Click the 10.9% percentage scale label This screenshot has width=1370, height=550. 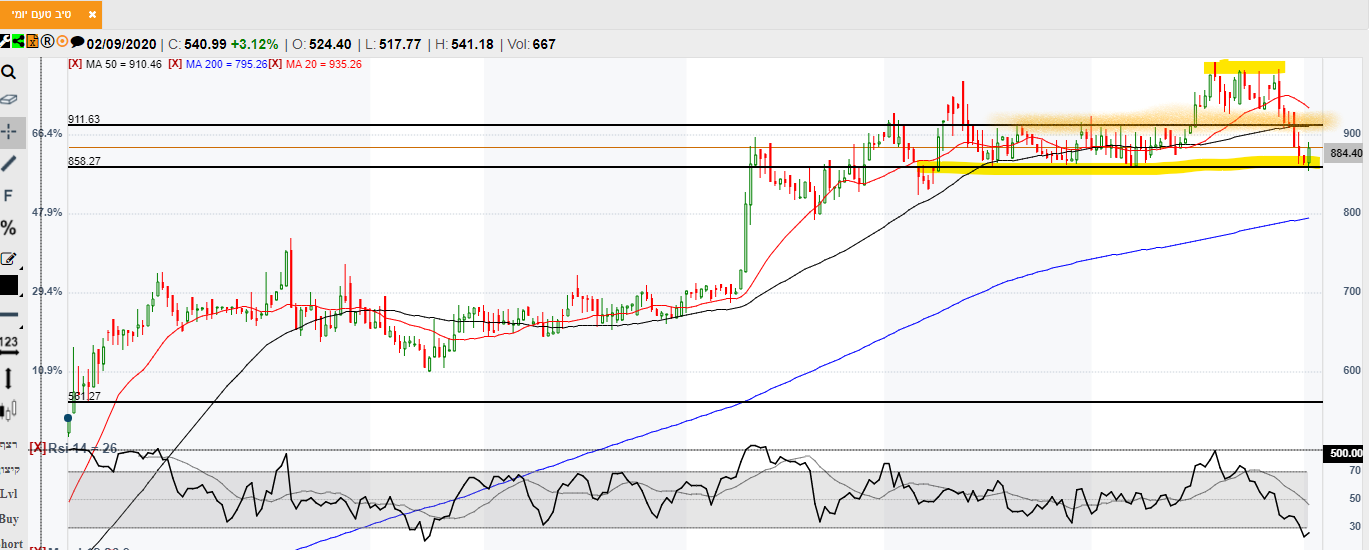click(x=49, y=370)
